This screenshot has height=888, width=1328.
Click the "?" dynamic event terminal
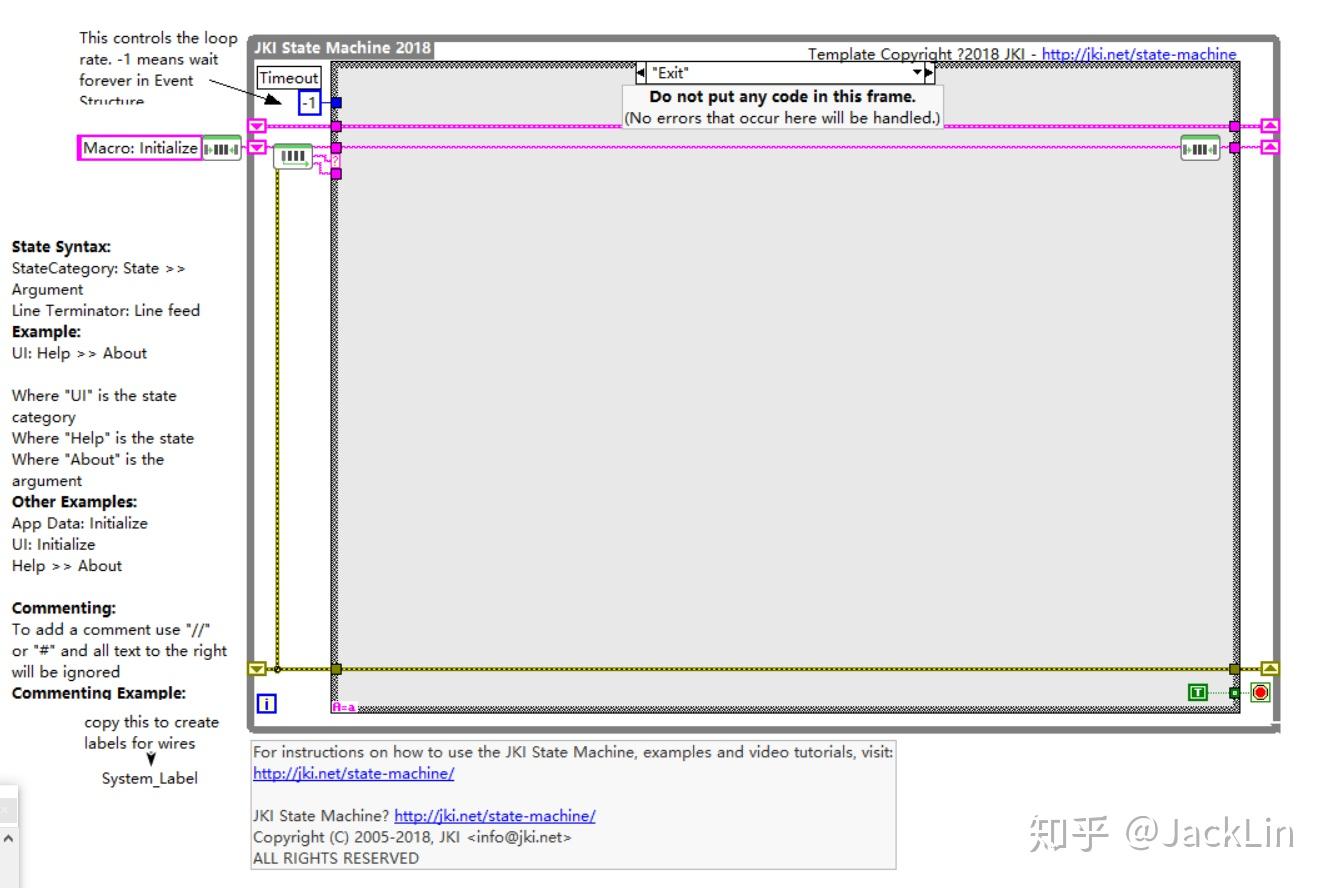point(336,160)
